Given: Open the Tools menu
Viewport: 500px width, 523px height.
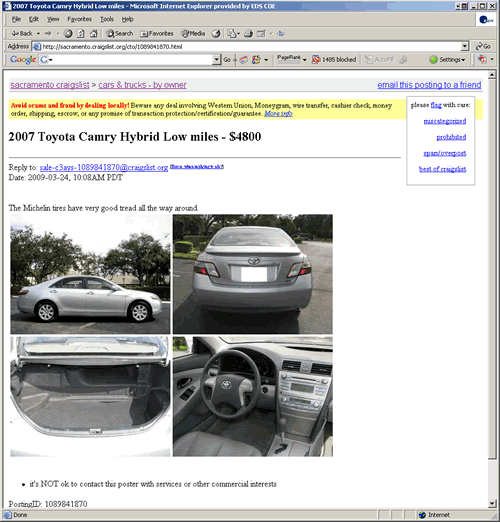Looking at the screenshot, I should (x=107, y=19).
